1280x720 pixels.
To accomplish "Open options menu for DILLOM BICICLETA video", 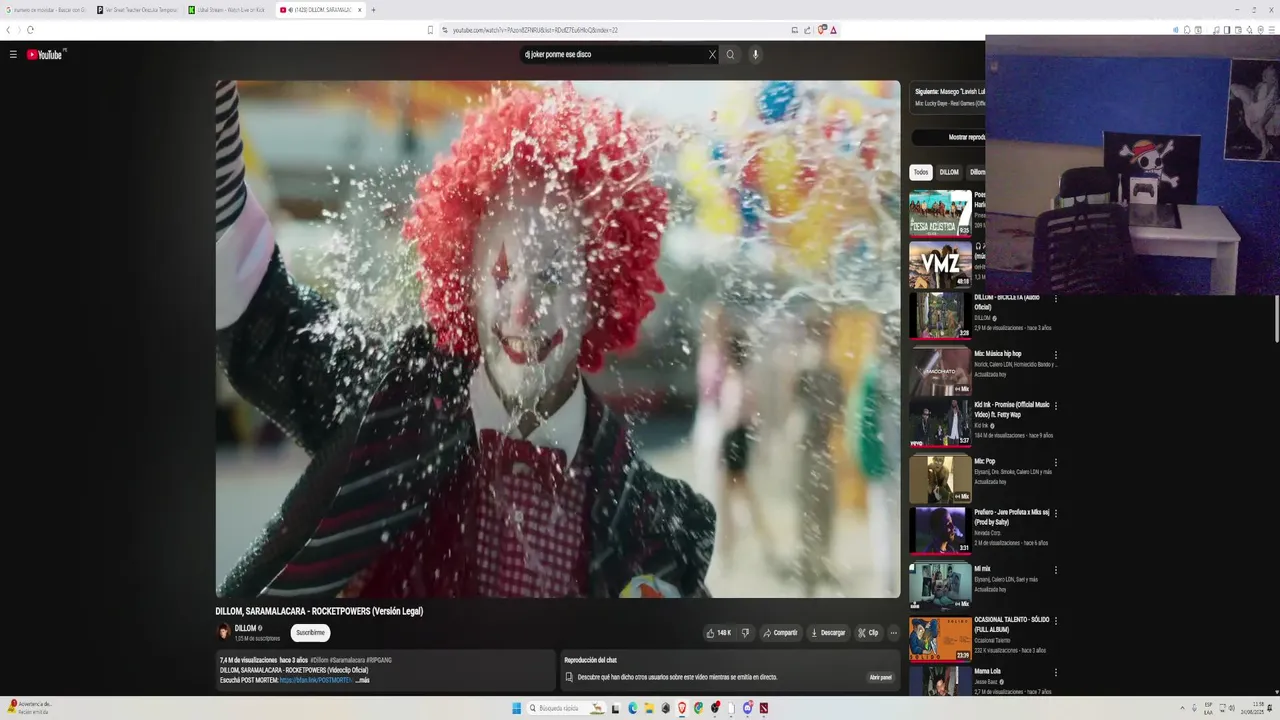I will point(1055,298).
